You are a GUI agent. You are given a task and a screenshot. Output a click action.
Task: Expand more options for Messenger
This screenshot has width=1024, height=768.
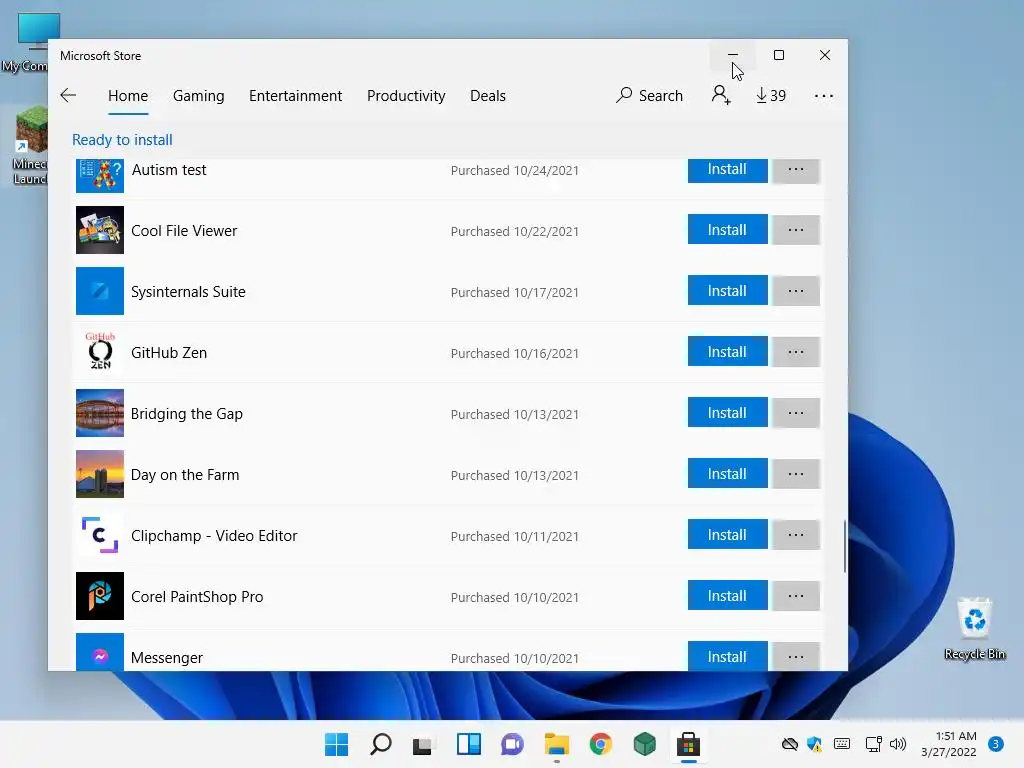coord(795,656)
